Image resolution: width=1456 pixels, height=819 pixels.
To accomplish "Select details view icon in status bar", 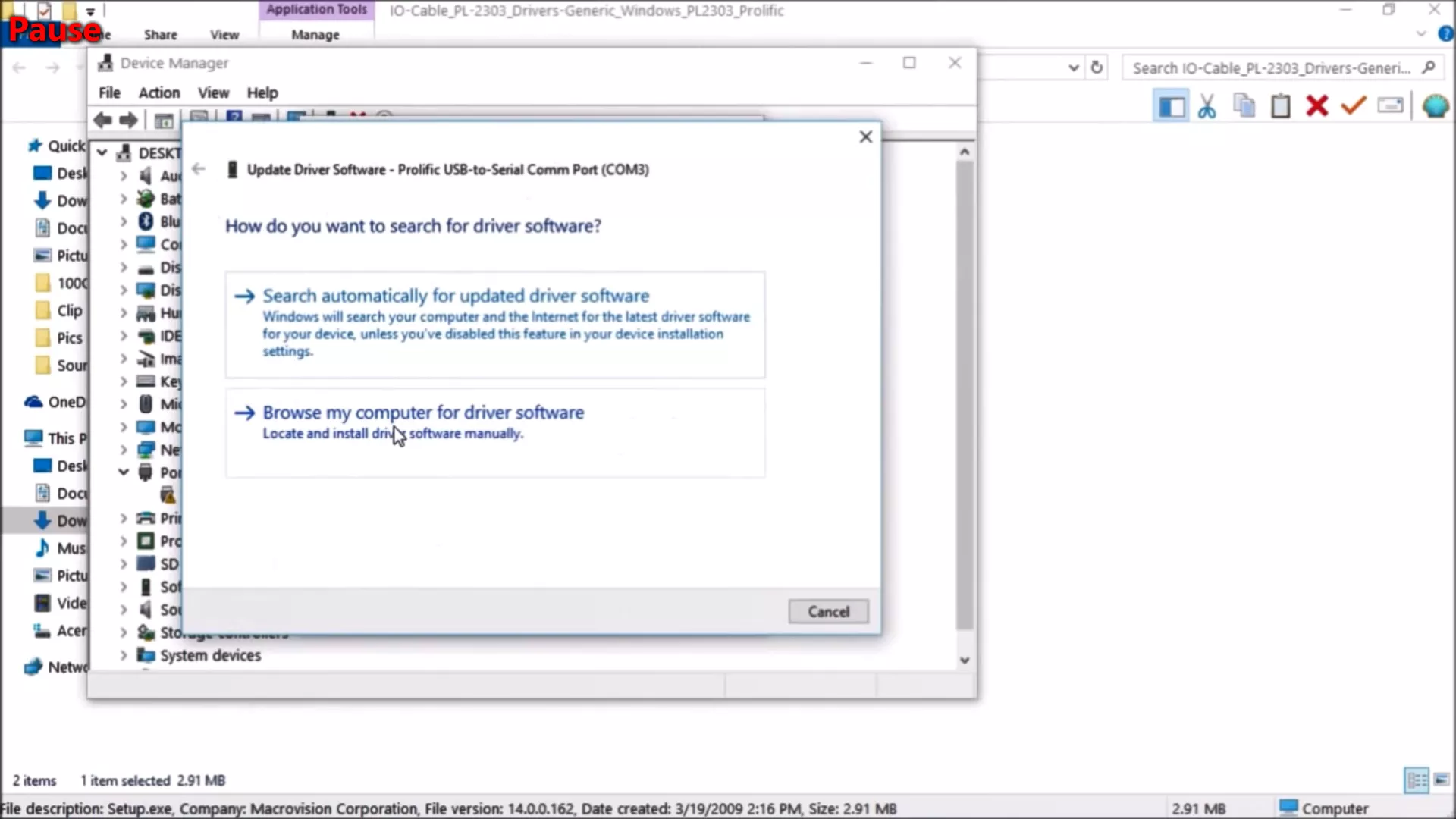I will (x=1417, y=780).
